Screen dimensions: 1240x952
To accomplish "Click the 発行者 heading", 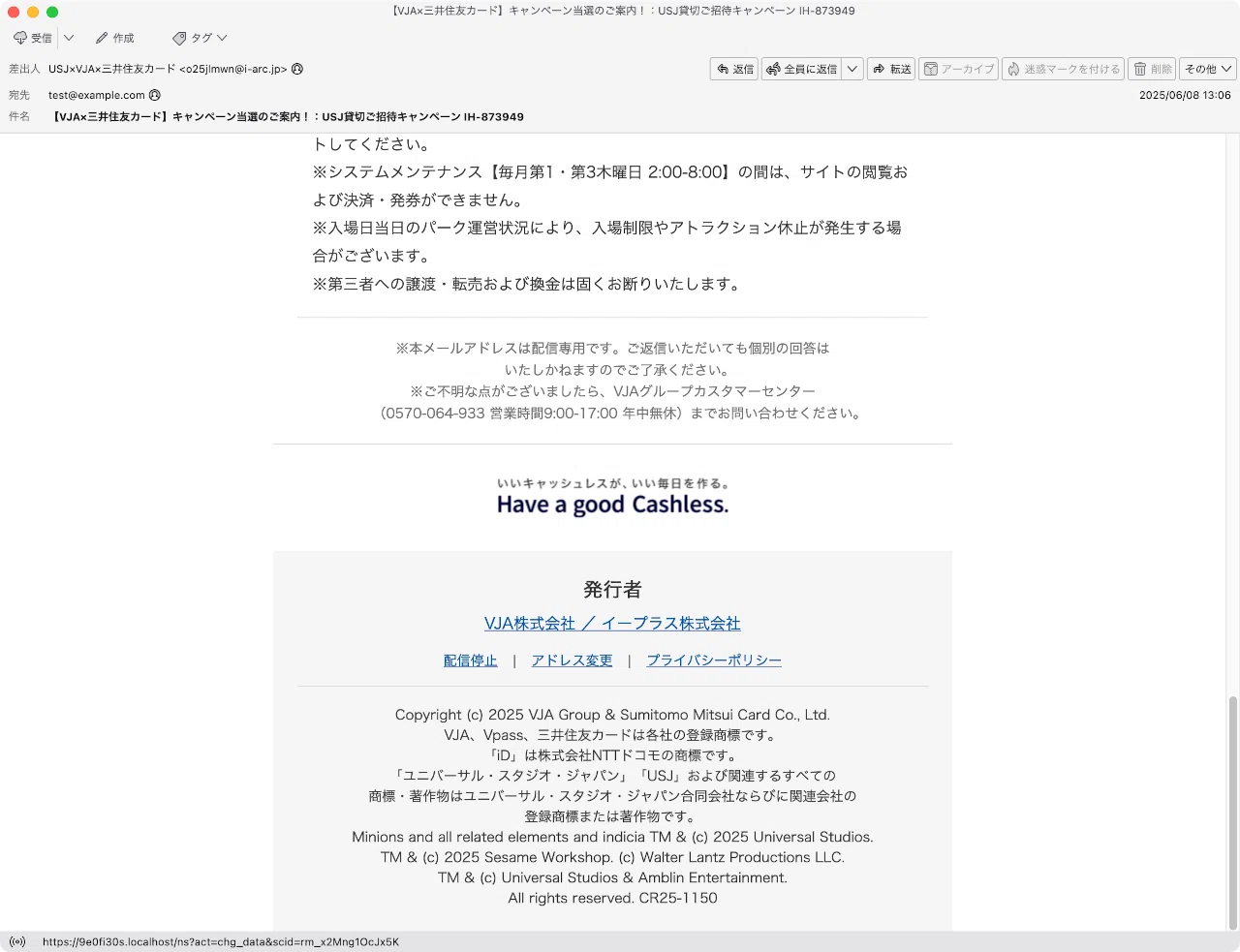I will click(x=612, y=589).
